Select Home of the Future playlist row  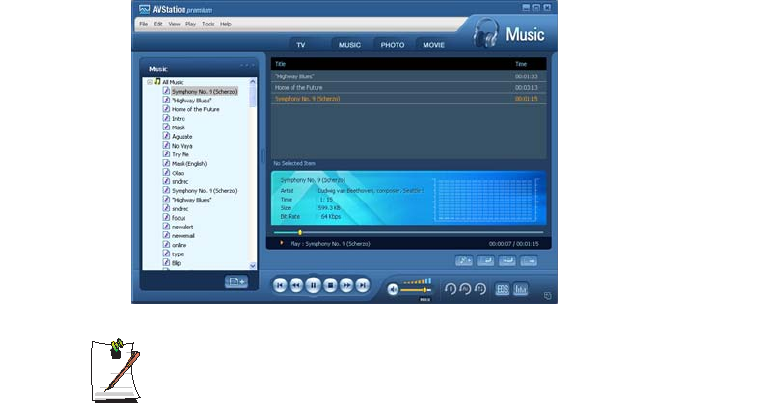(408, 88)
